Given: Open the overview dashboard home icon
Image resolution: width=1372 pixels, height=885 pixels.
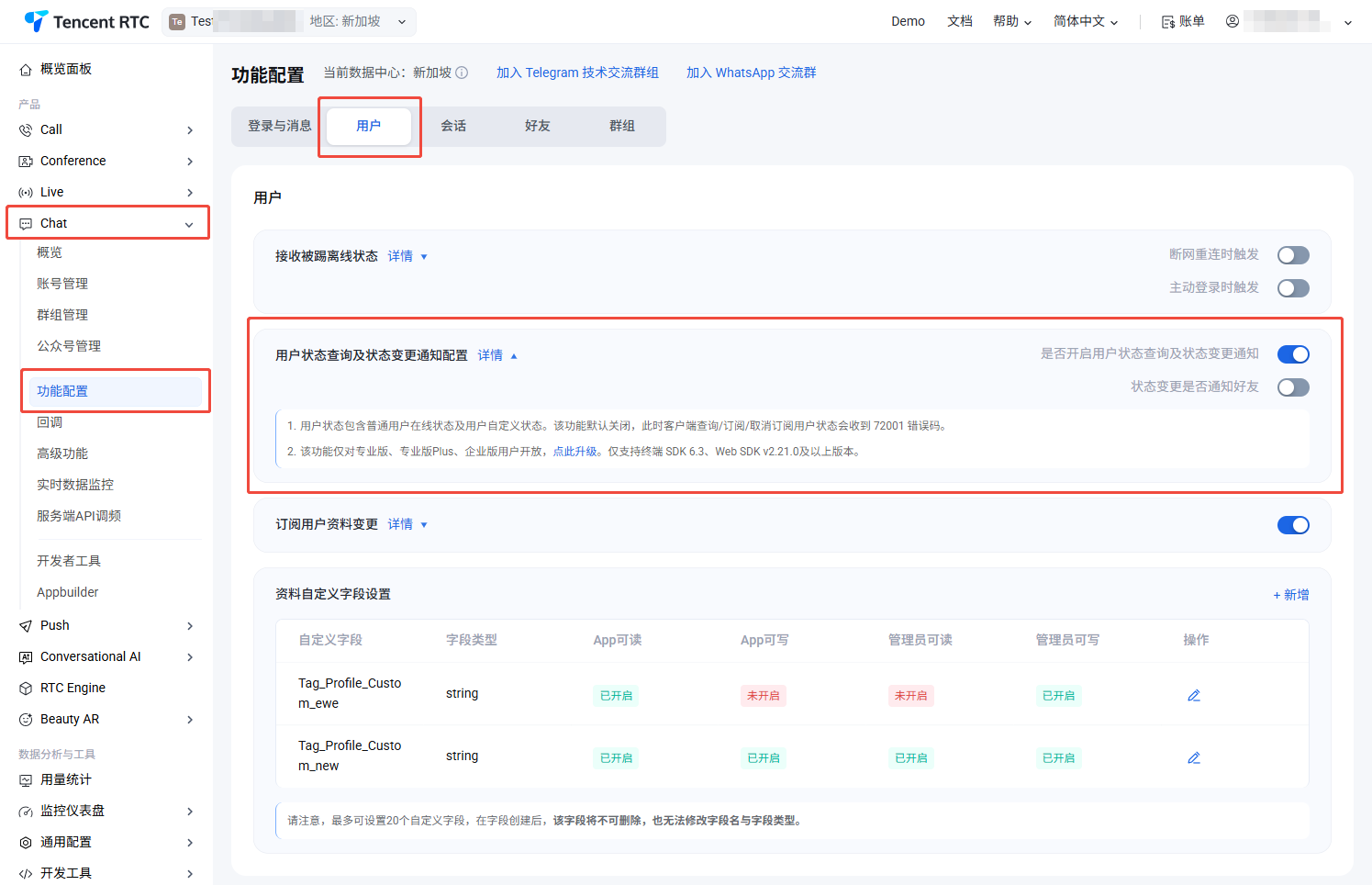Looking at the screenshot, I should click(26, 70).
